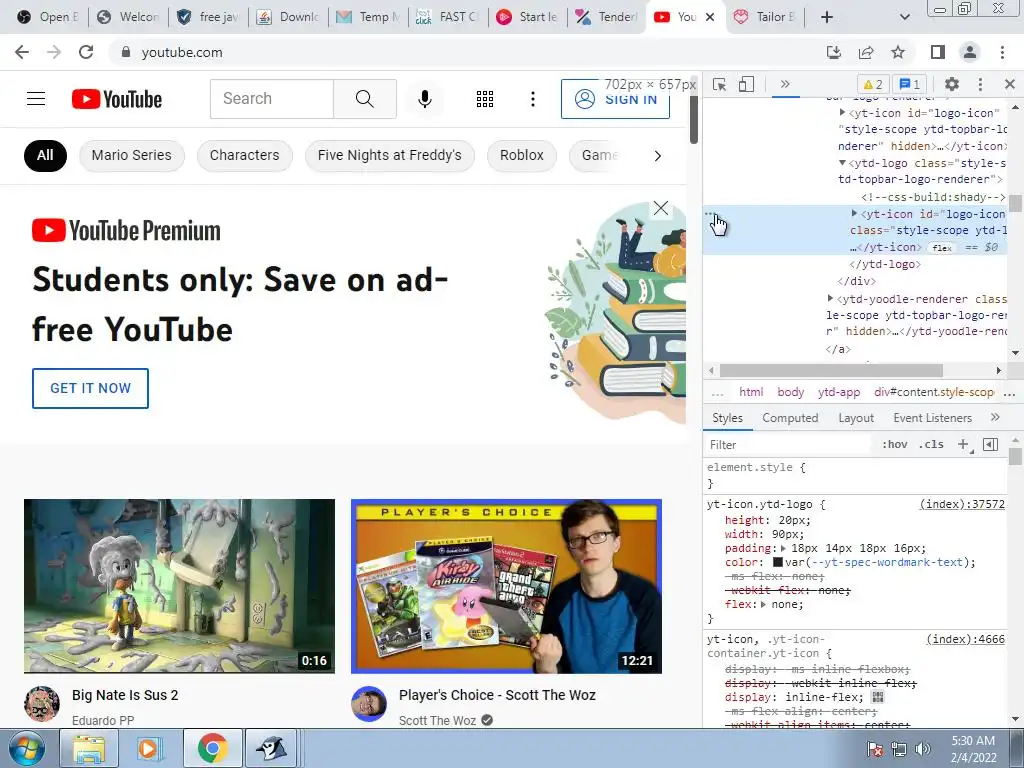Expand the selected yt-icon logo-icon node
The image size is (1024, 768).
pos(854,214)
